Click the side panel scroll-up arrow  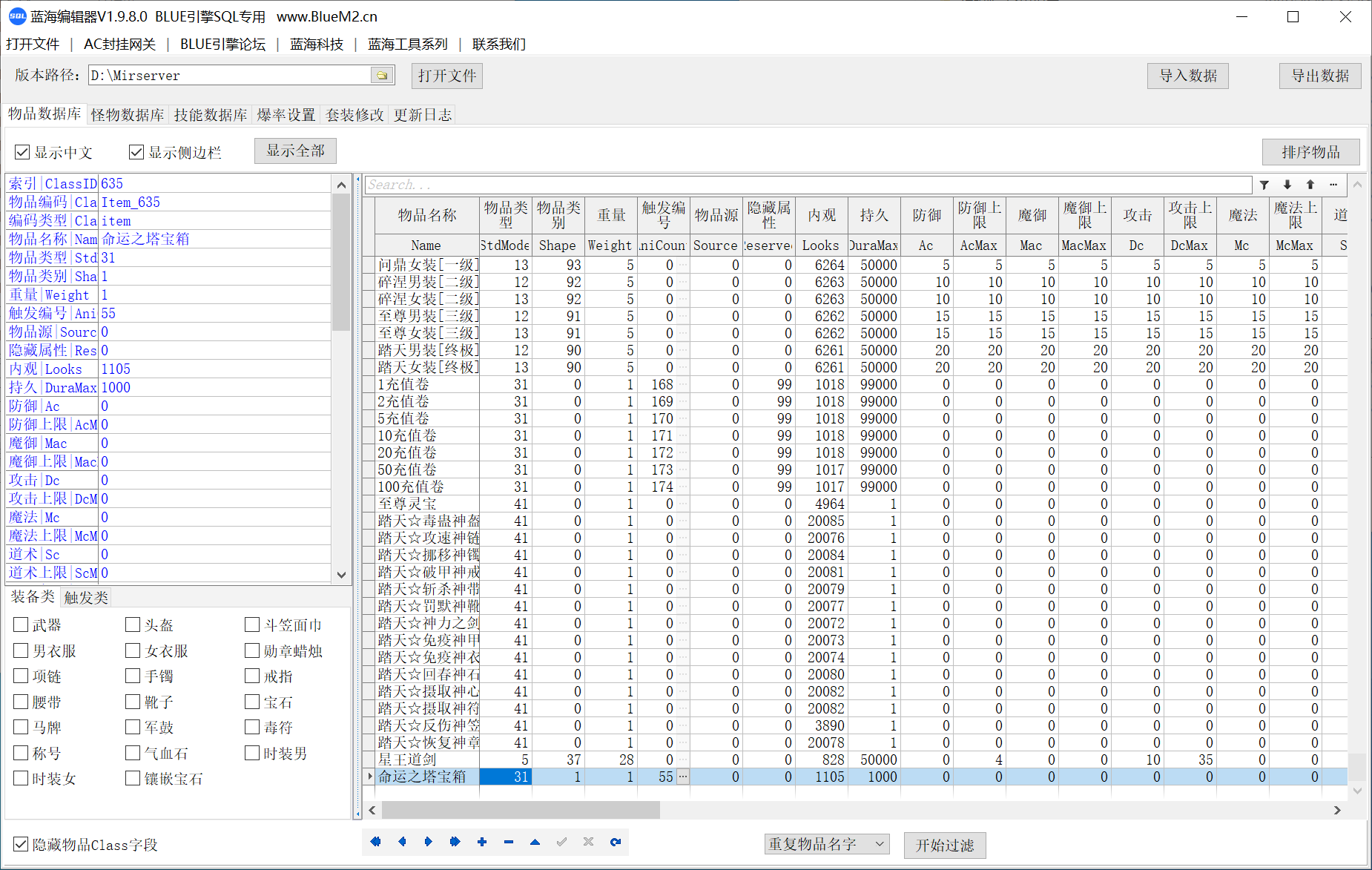[x=341, y=185]
